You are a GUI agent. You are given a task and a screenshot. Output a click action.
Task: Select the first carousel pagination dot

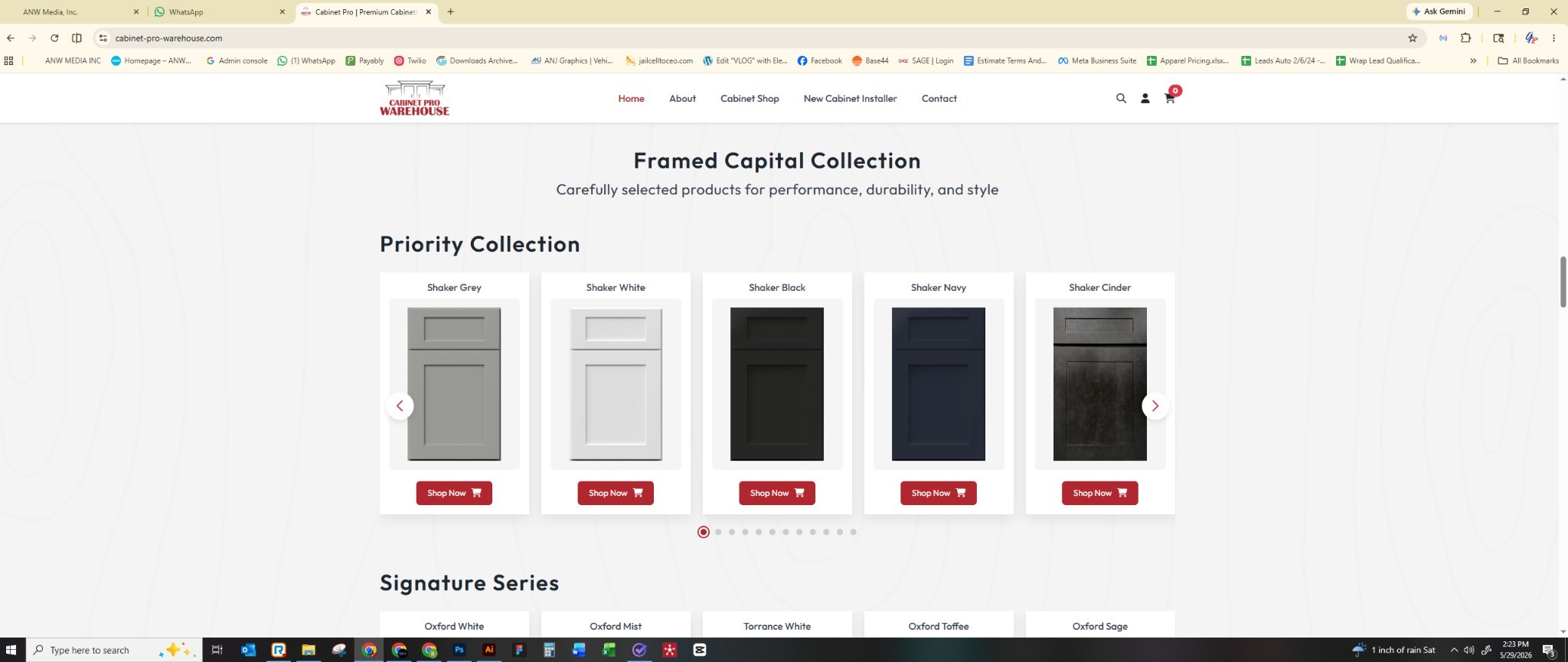pyautogui.click(x=704, y=532)
